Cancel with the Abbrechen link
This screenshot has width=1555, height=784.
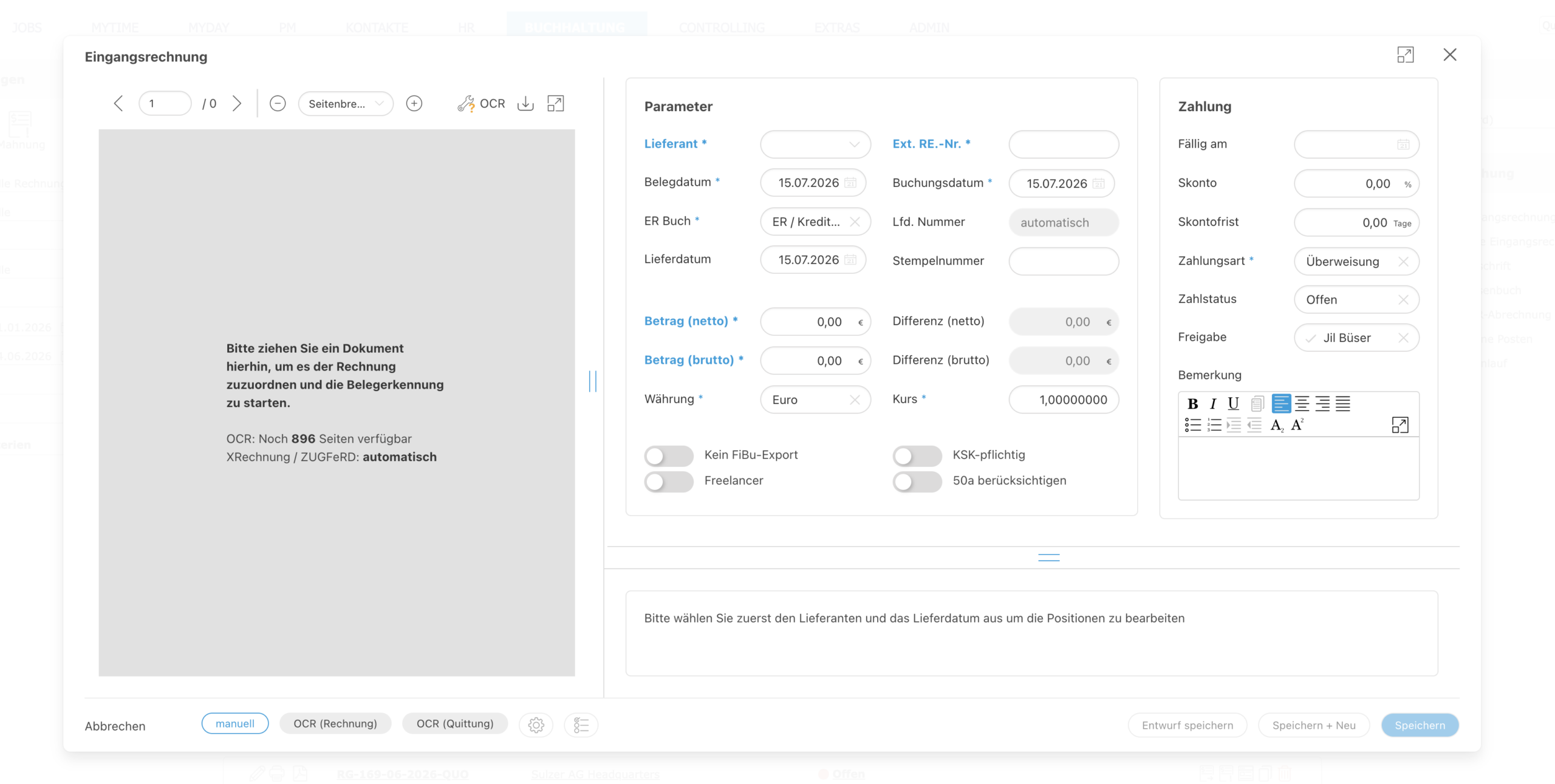point(115,726)
